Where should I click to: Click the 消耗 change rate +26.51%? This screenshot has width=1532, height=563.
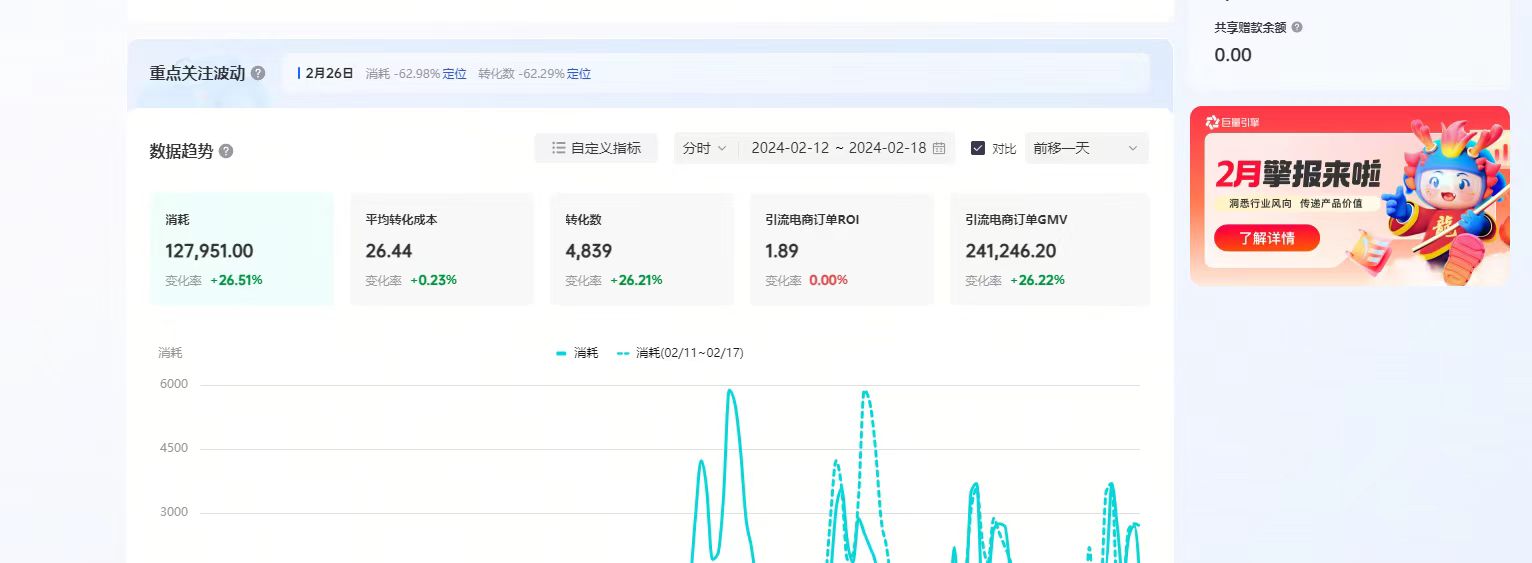236,280
